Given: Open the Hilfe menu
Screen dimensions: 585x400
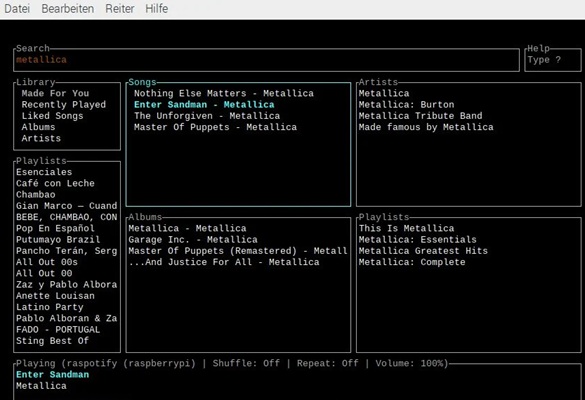Looking at the screenshot, I should click(156, 9).
